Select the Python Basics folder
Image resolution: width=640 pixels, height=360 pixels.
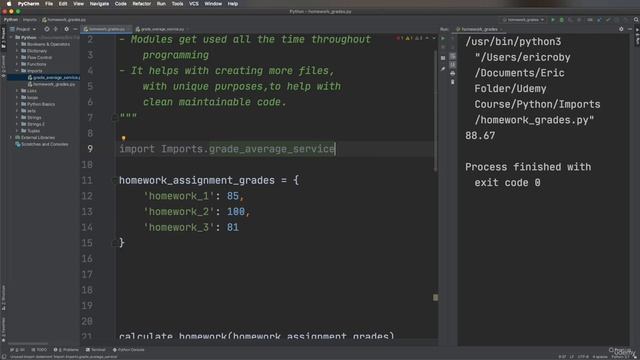38,104
